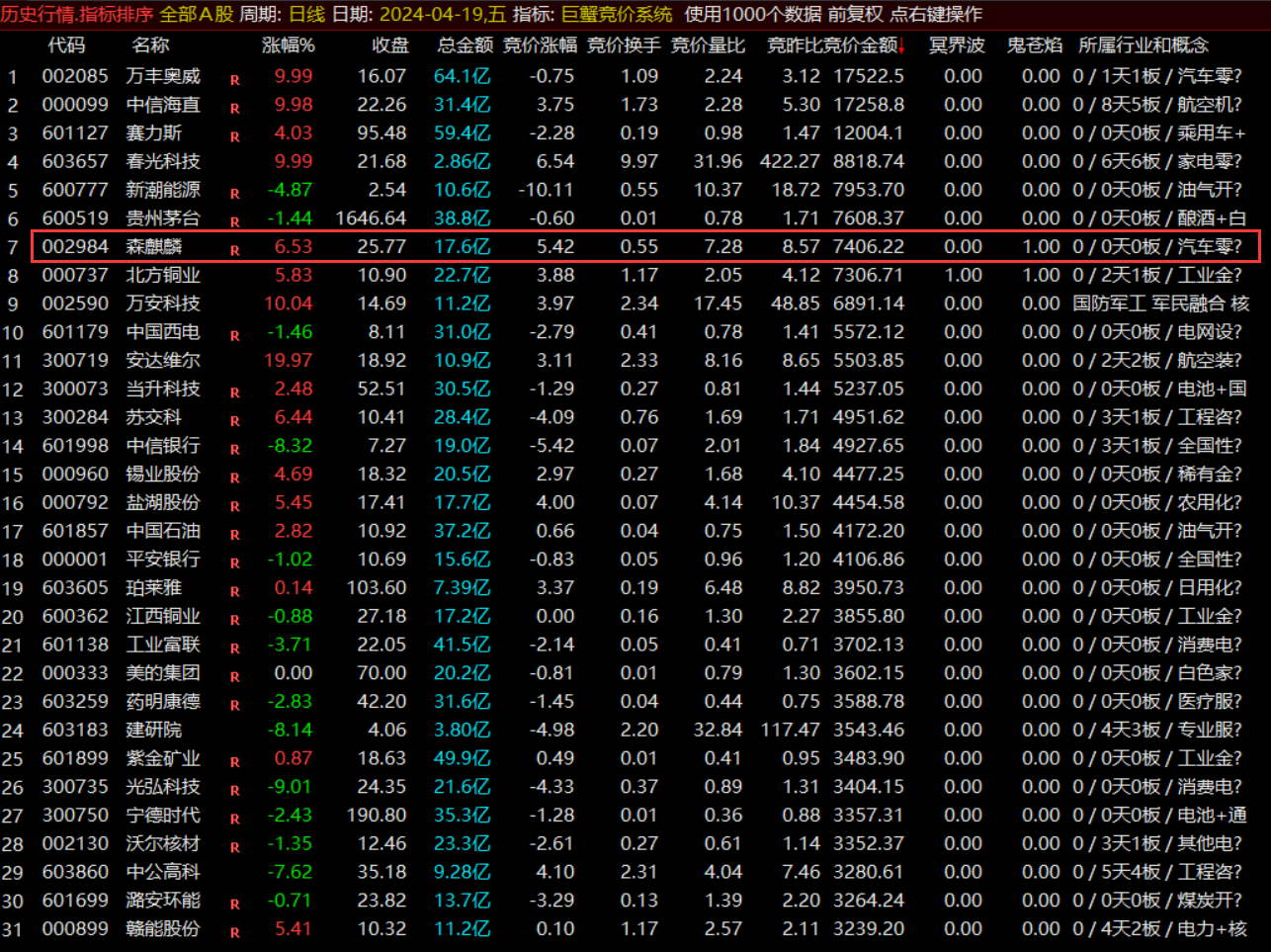Click the R marker beside 新潮能源
This screenshot has height=952, width=1271.
(x=235, y=194)
